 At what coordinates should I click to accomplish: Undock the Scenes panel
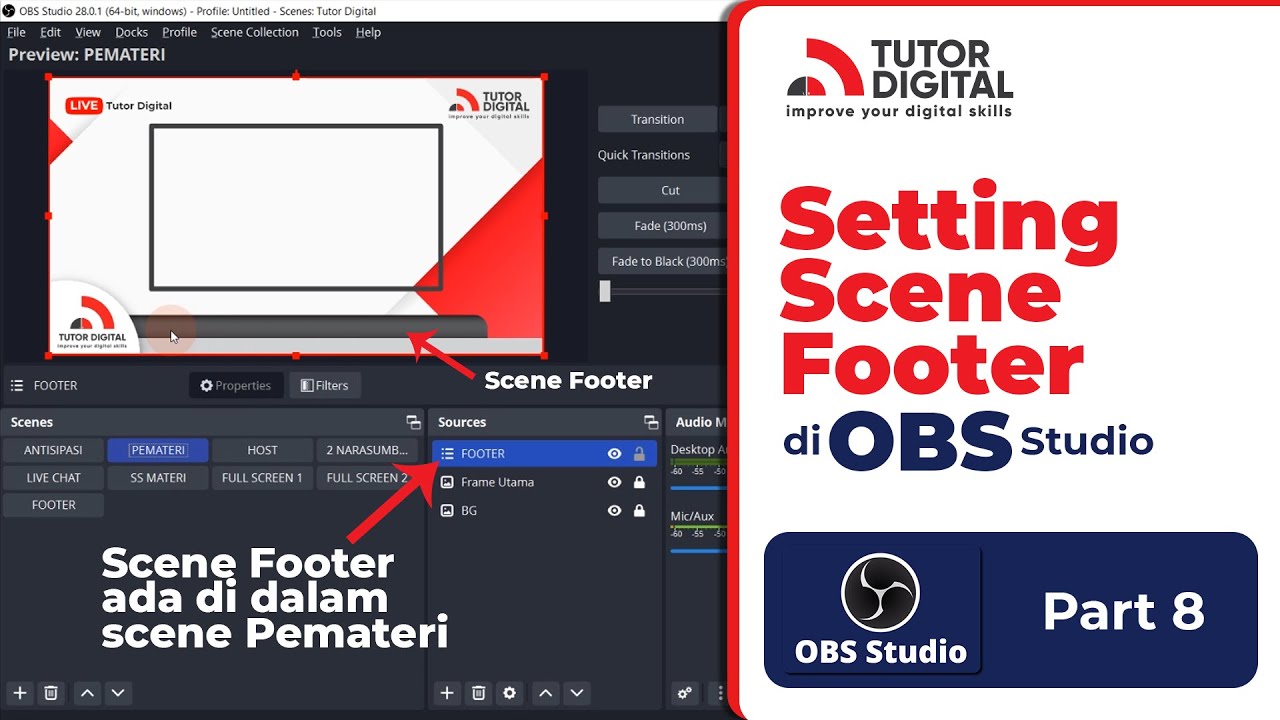413,422
